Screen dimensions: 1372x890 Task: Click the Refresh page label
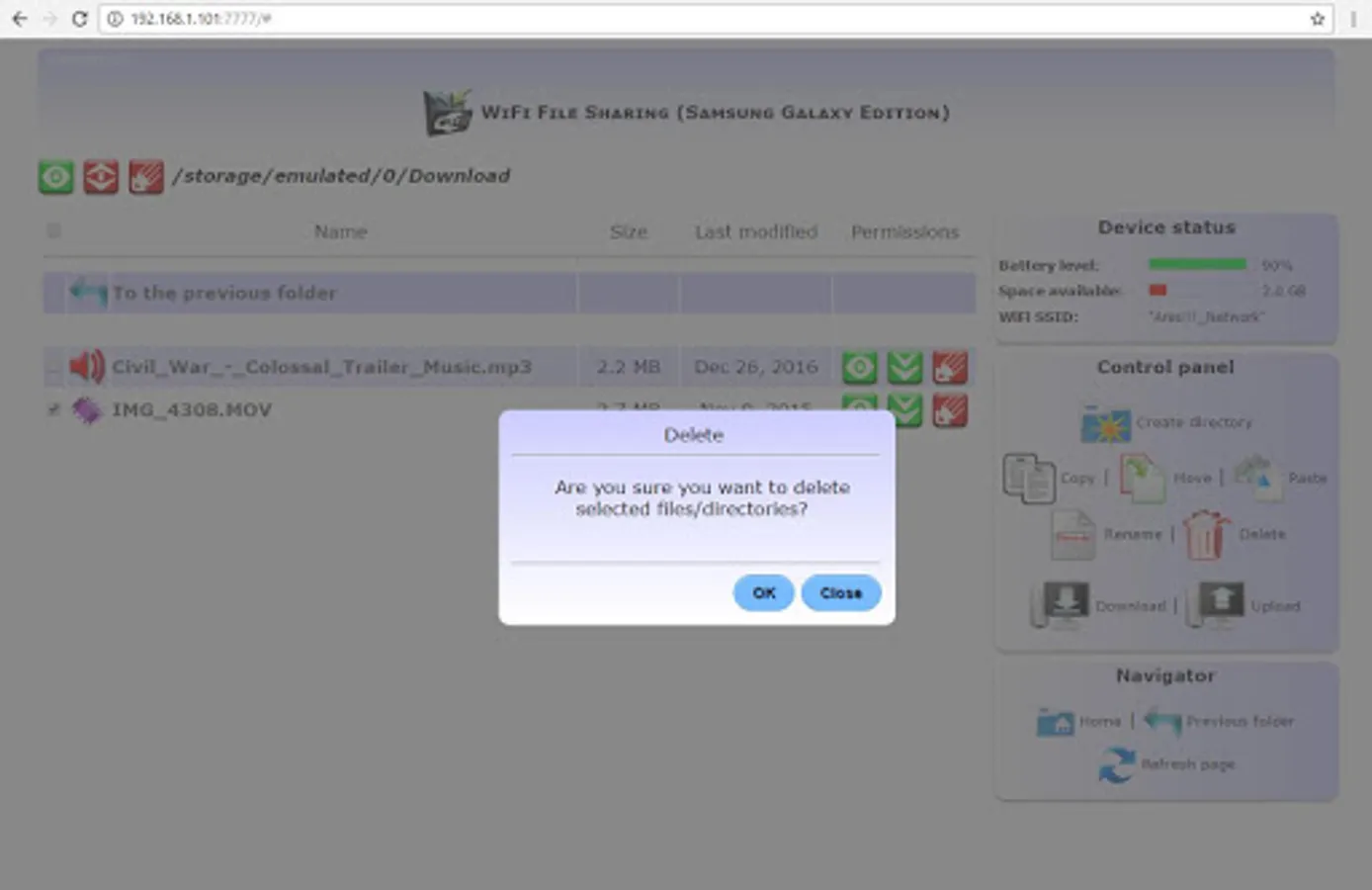pyautogui.click(x=1188, y=764)
